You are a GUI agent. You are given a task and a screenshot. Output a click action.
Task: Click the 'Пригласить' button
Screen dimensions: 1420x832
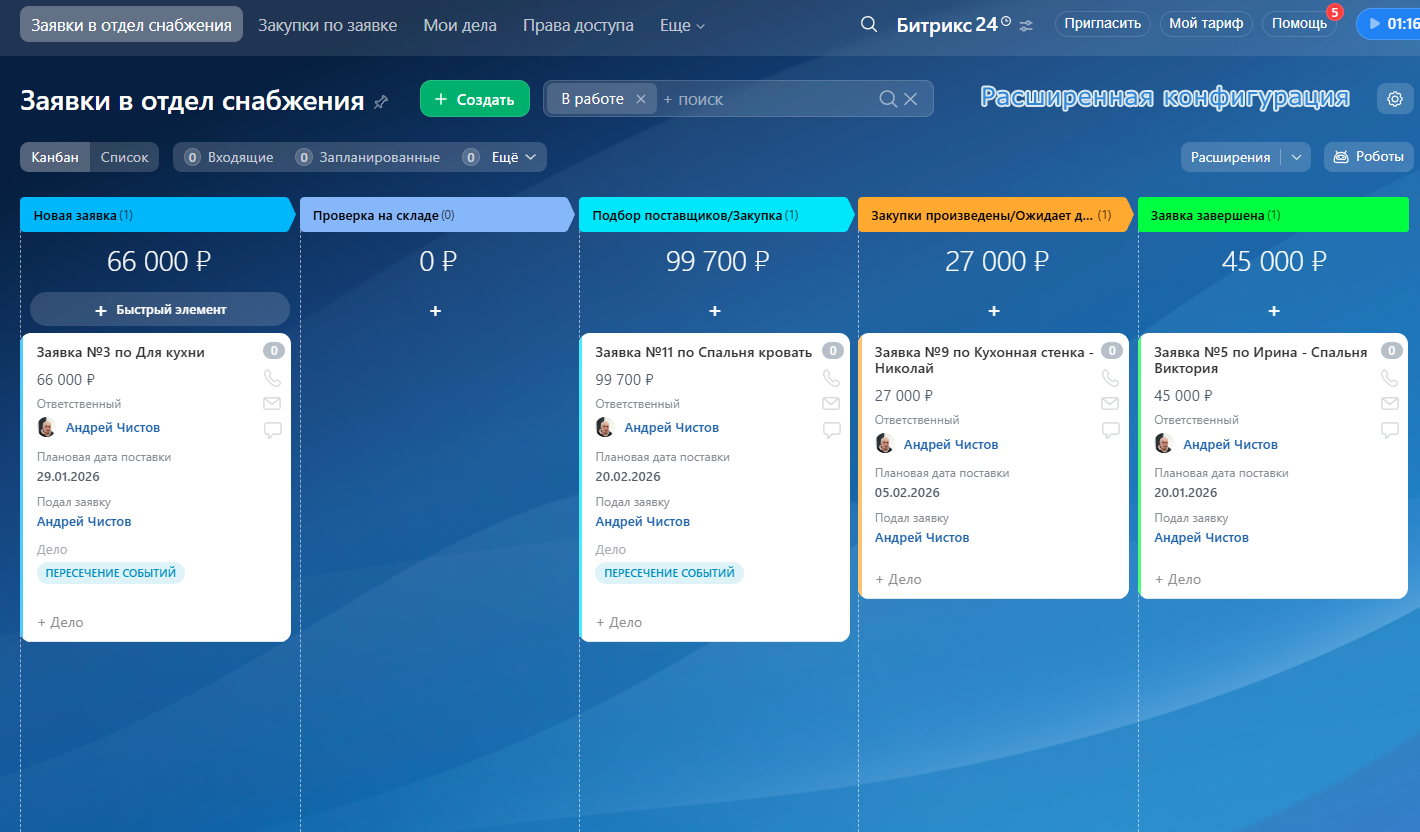[x=1103, y=24]
